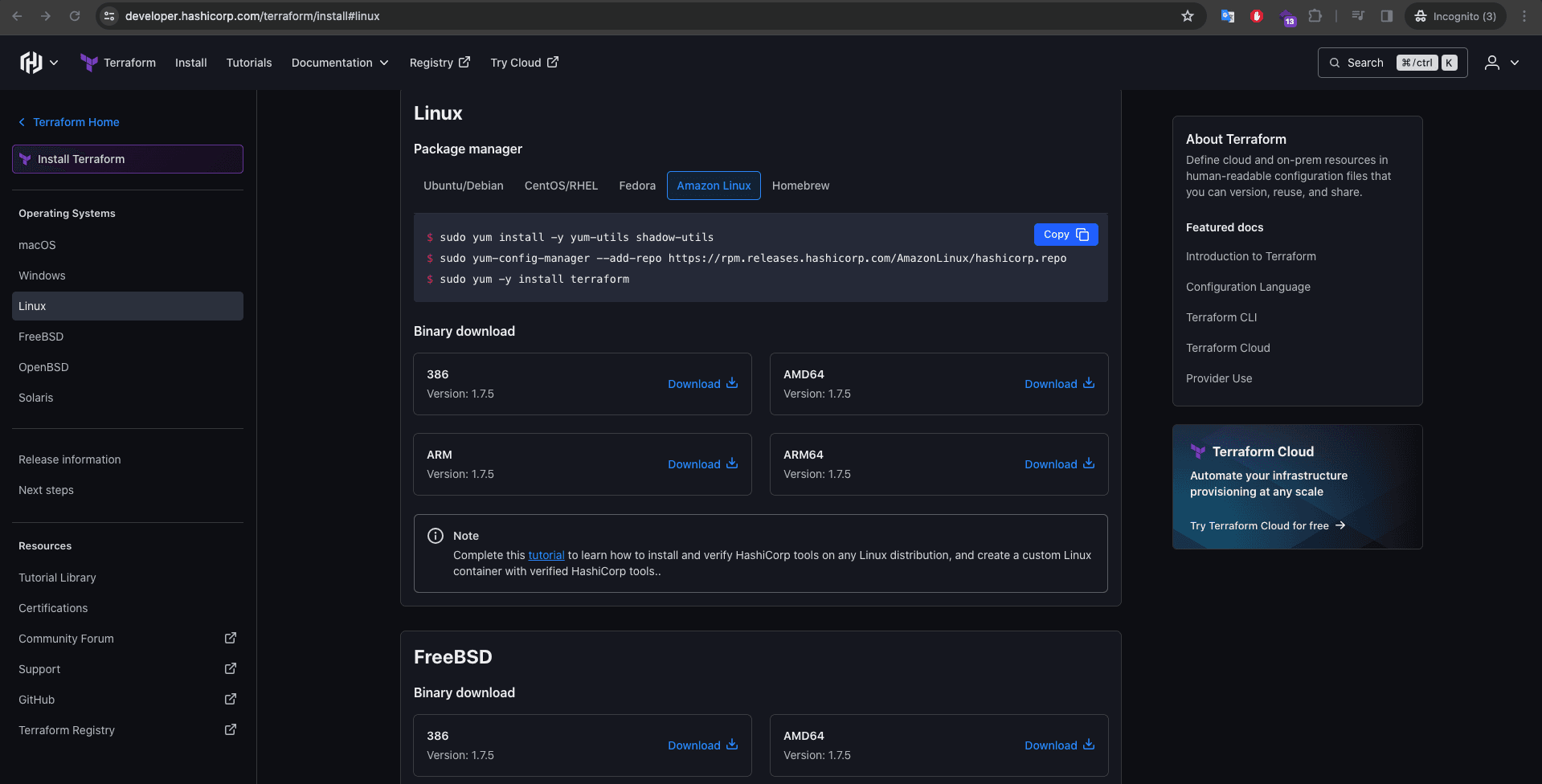Switch to Ubuntu/Debian tab
This screenshot has height=784, width=1542.
pos(464,186)
